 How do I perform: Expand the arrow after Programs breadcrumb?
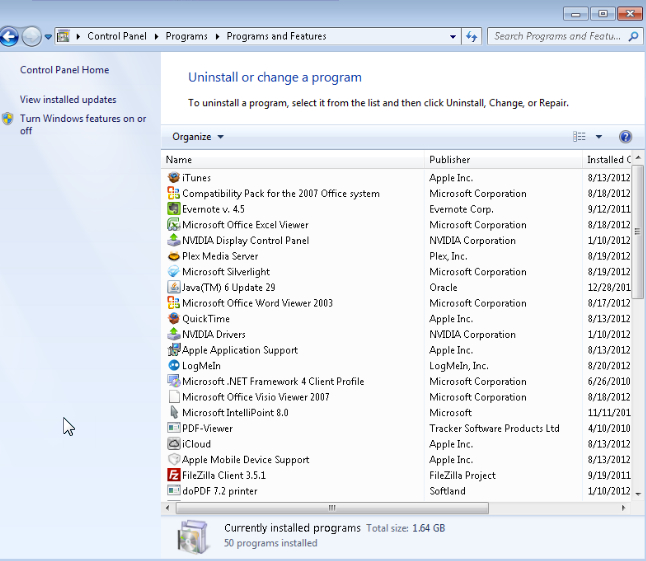coord(218,37)
